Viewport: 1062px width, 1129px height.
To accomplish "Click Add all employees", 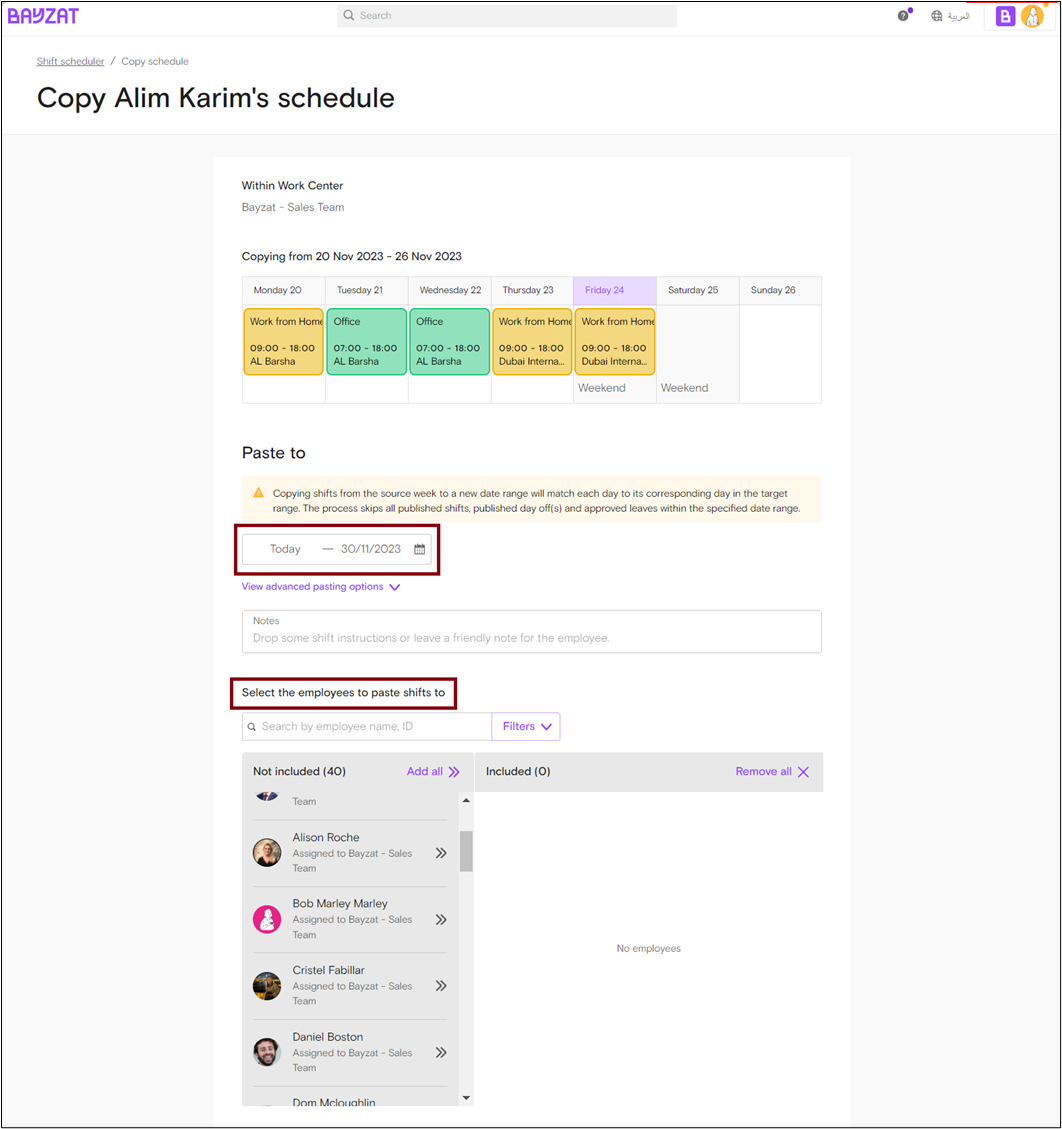I will (x=433, y=772).
